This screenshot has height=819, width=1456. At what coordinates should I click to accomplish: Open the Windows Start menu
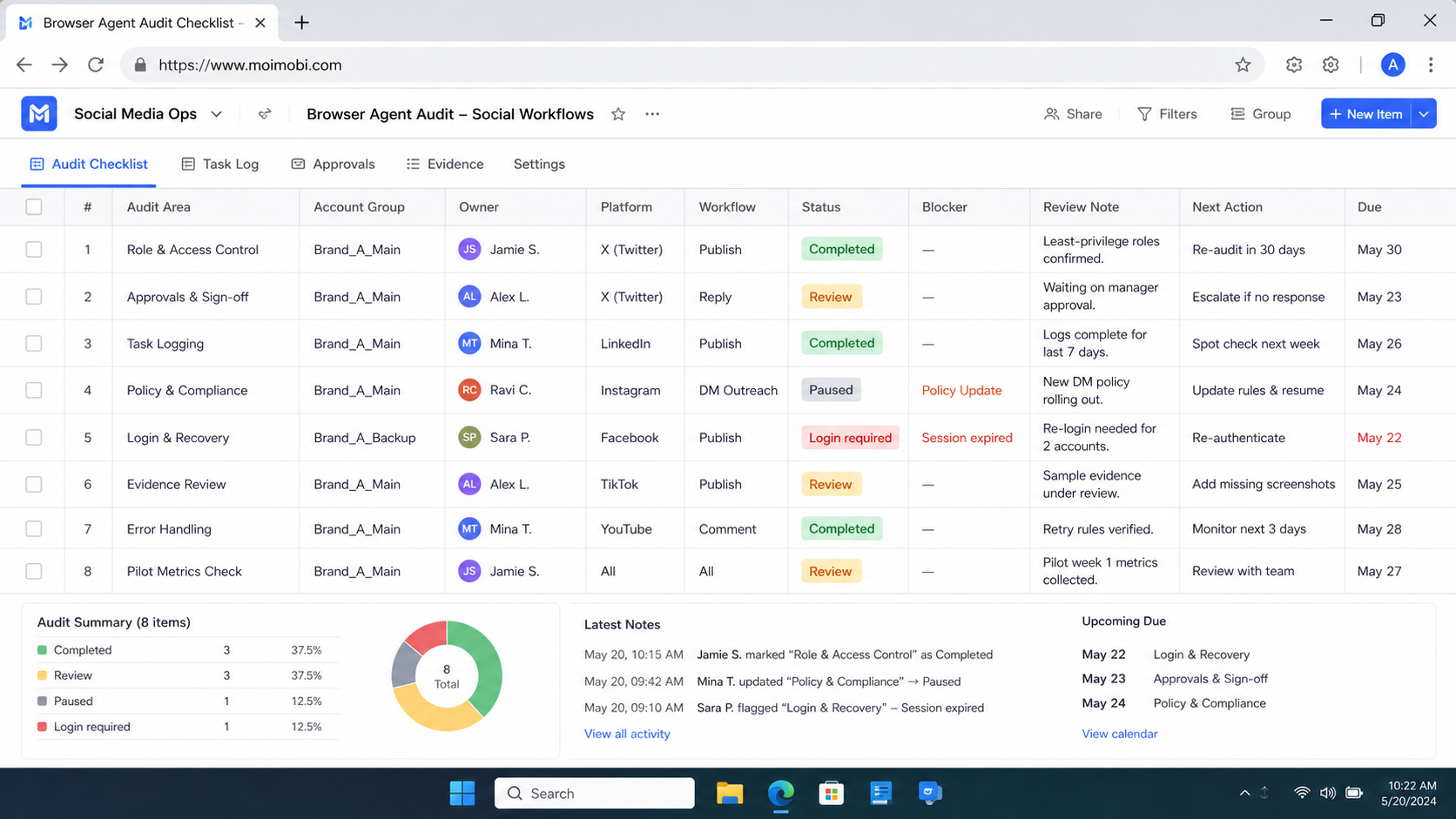click(x=462, y=793)
